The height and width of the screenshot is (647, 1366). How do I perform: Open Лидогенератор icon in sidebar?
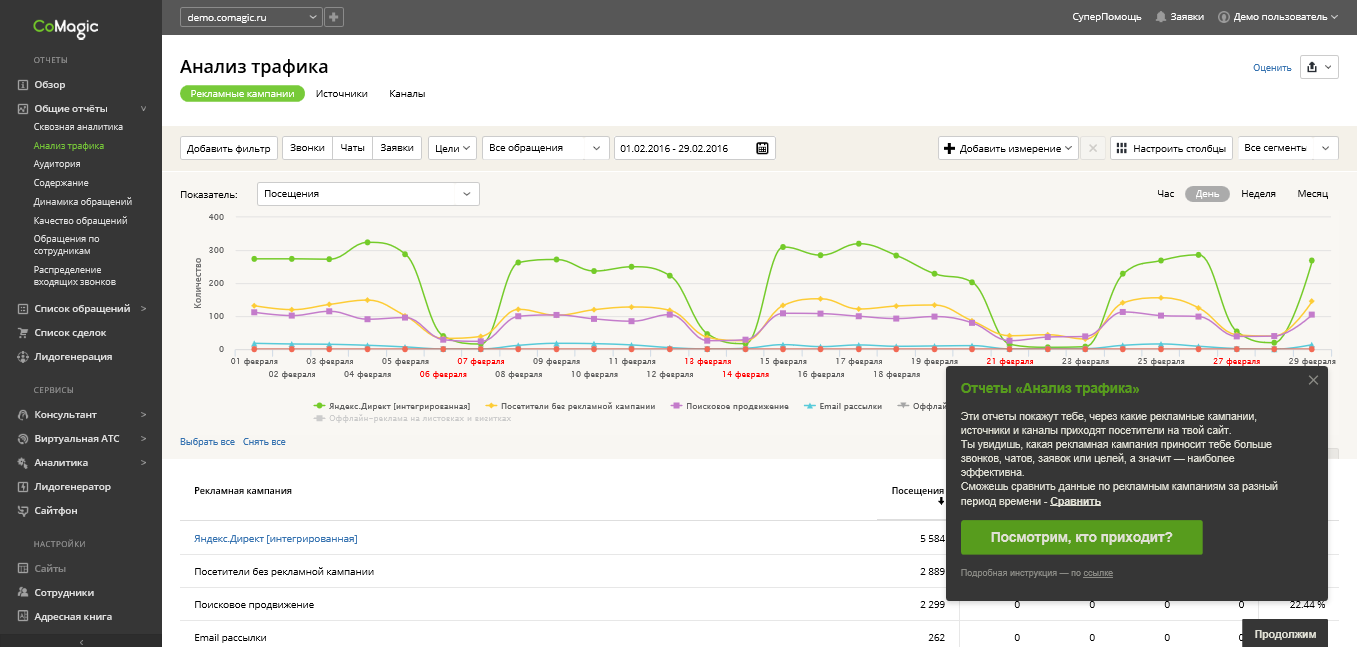[22, 486]
